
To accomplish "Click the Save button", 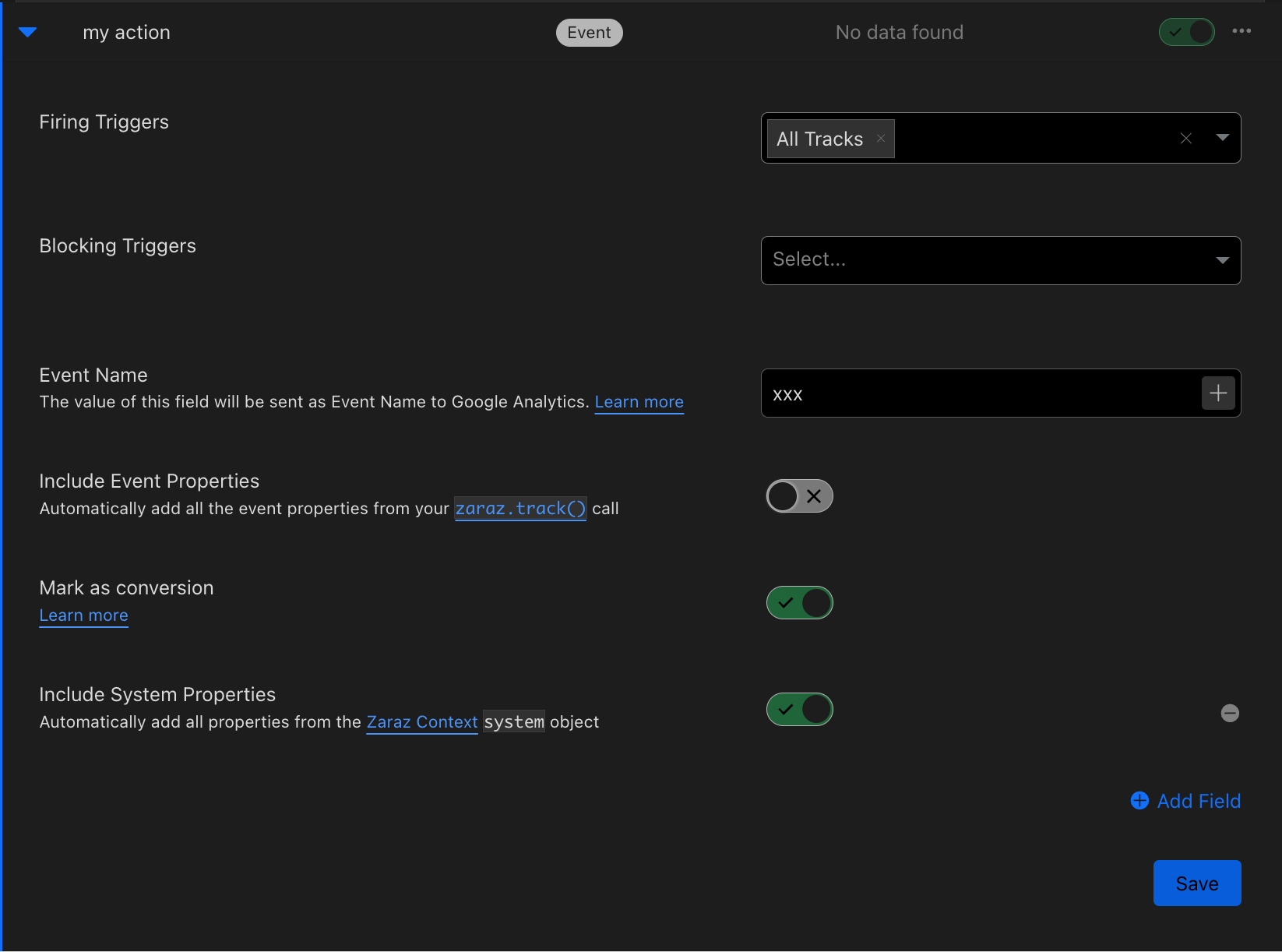I will click(x=1196, y=883).
